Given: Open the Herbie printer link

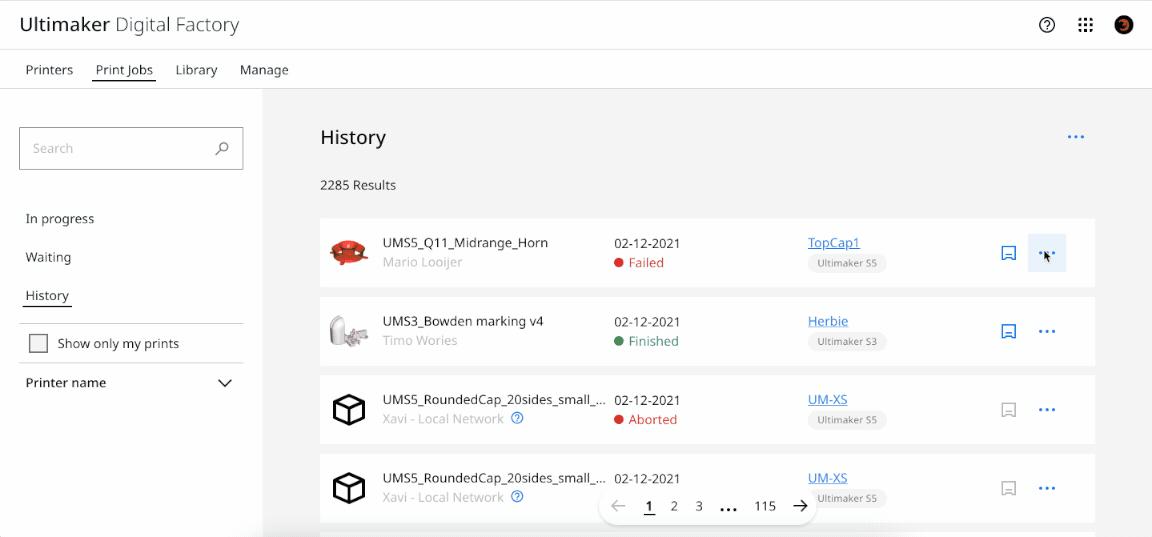Looking at the screenshot, I should (x=827, y=321).
